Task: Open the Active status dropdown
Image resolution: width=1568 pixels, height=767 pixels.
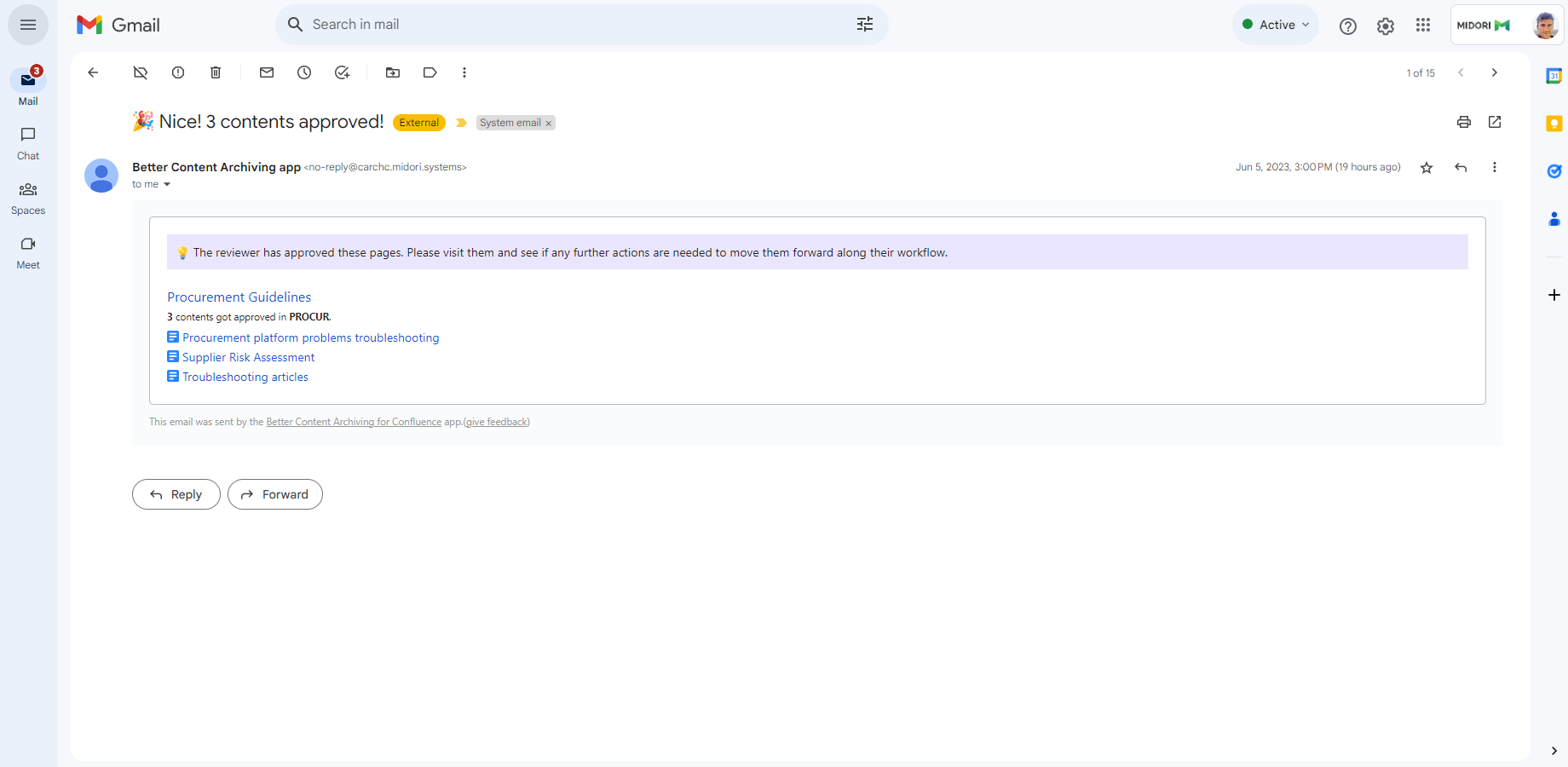Action: (1275, 24)
